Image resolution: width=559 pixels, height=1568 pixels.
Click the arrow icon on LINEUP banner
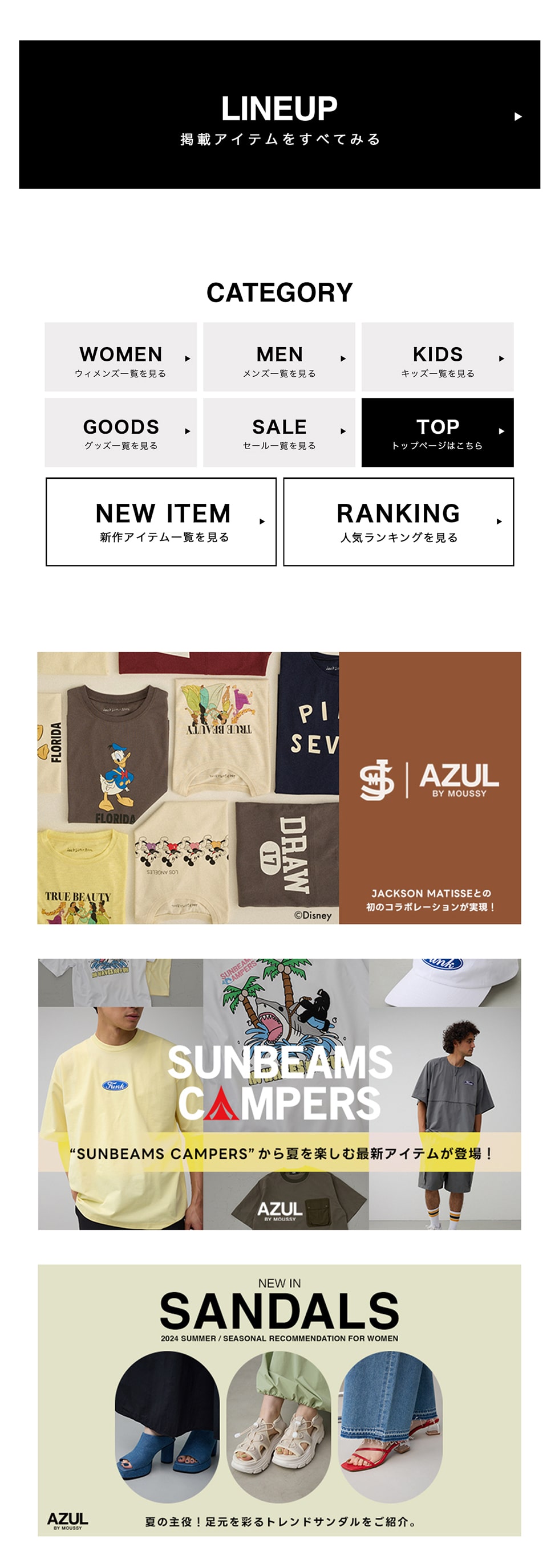click(x=517, y=116)
